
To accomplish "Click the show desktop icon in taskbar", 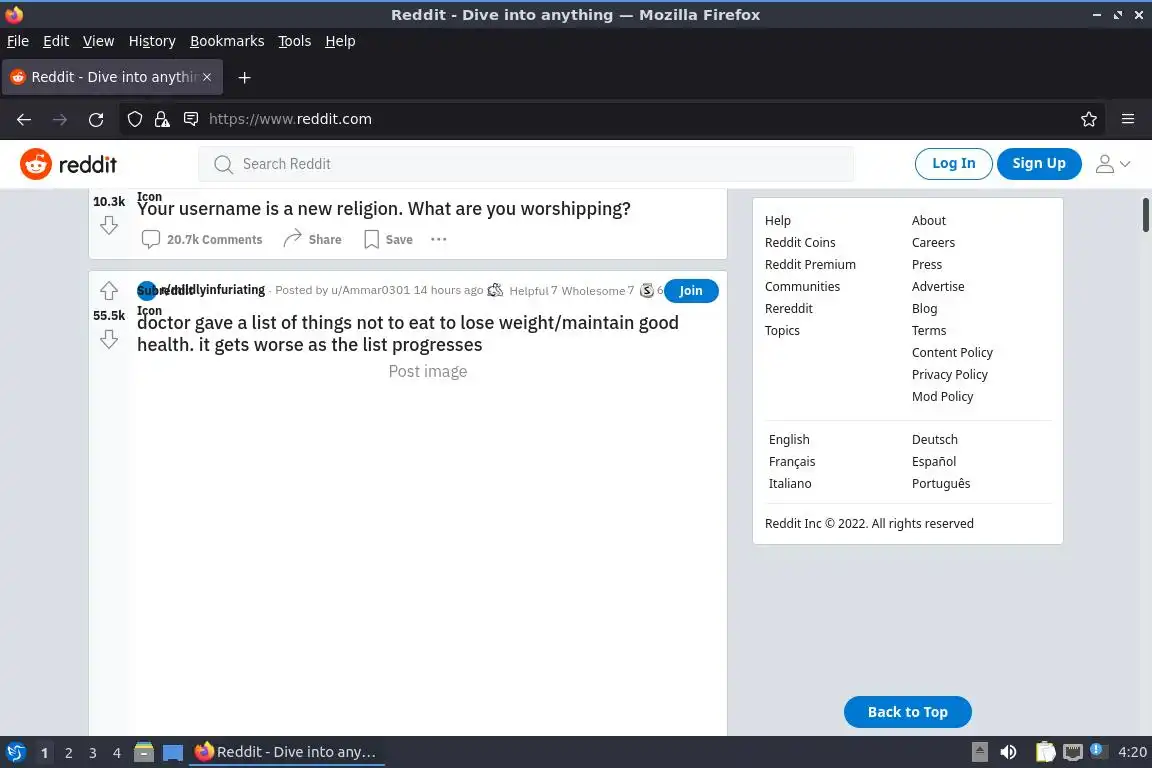I will tap(173, 752).
